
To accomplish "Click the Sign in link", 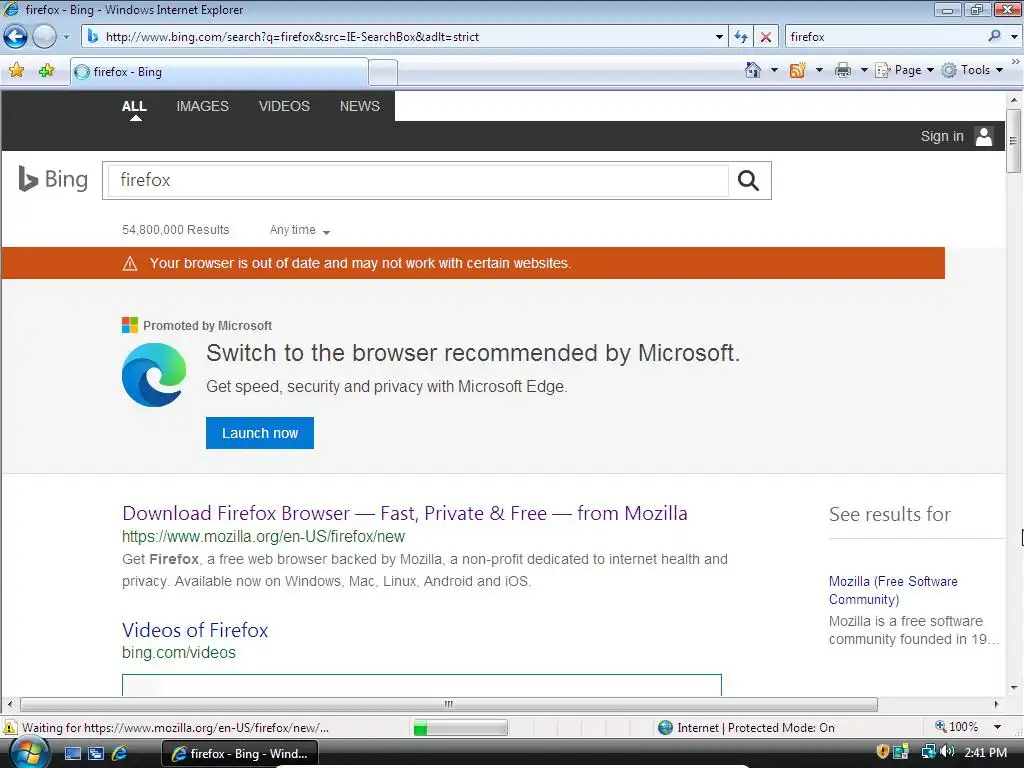I will [942, 136].
